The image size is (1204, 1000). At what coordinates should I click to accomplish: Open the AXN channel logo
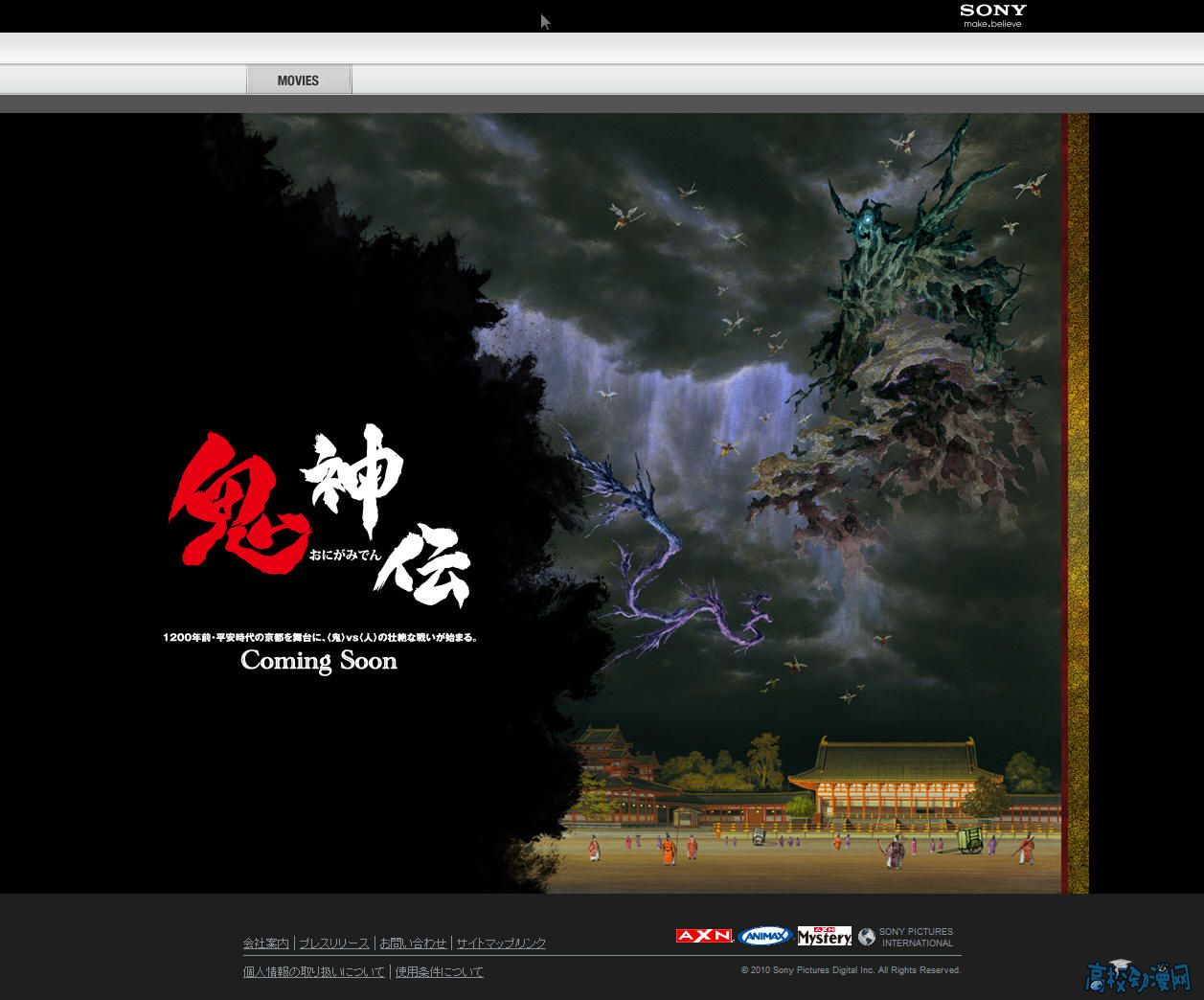point(704,936)
